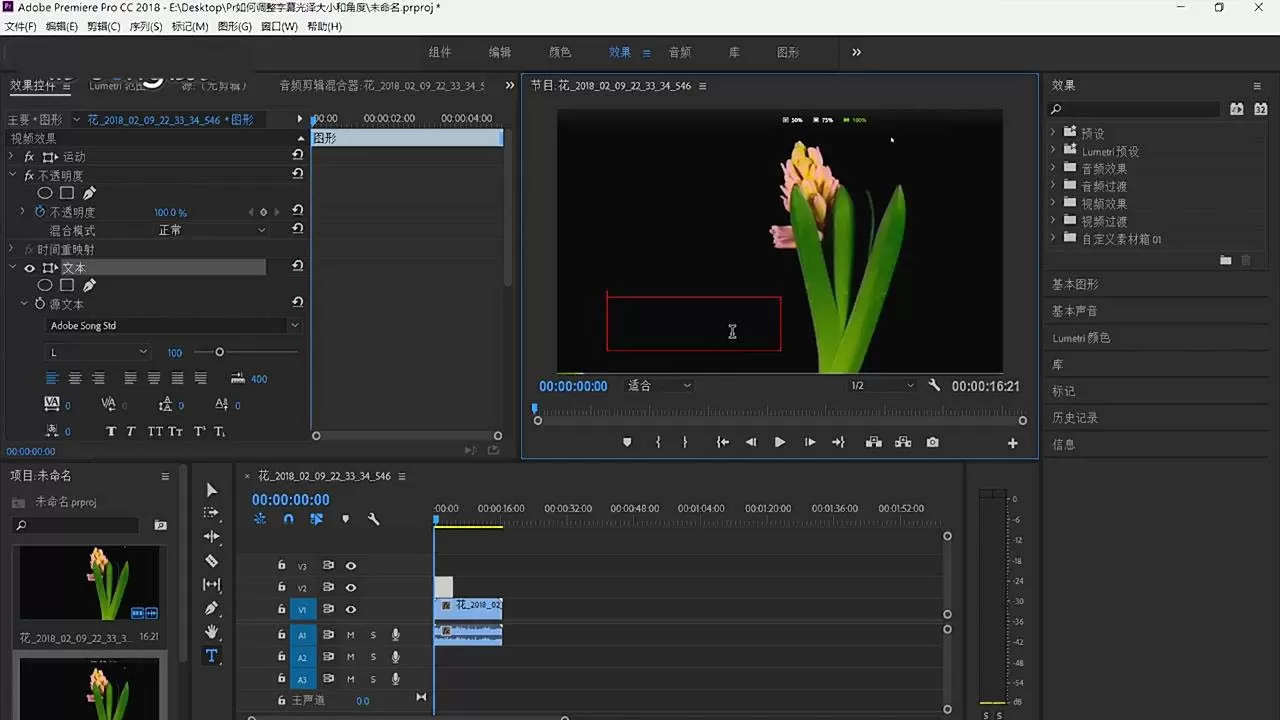Screen dimensions: 1280x720
Task: Select the Slip tool
Action: 211,585
